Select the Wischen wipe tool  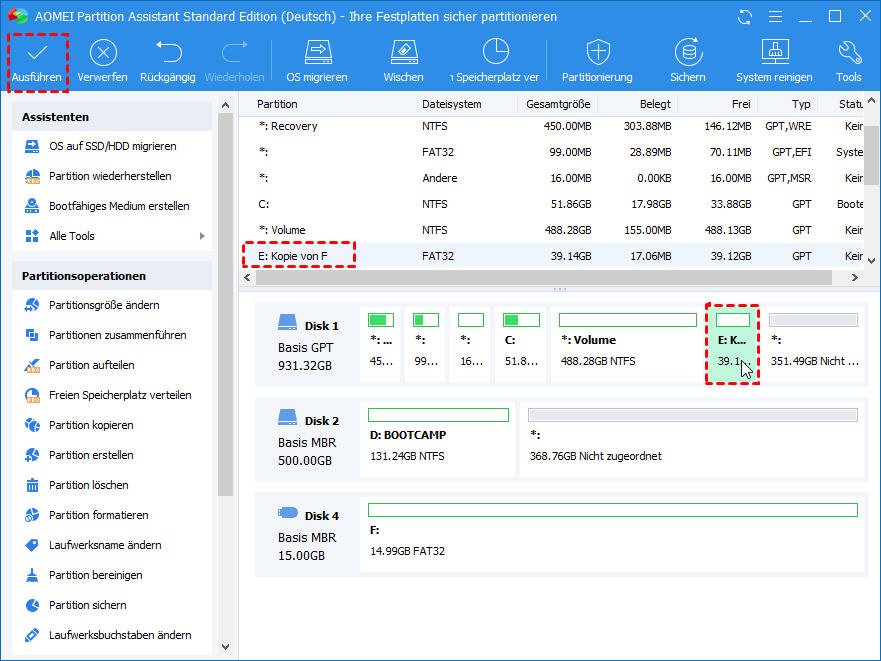coord(403,53)
